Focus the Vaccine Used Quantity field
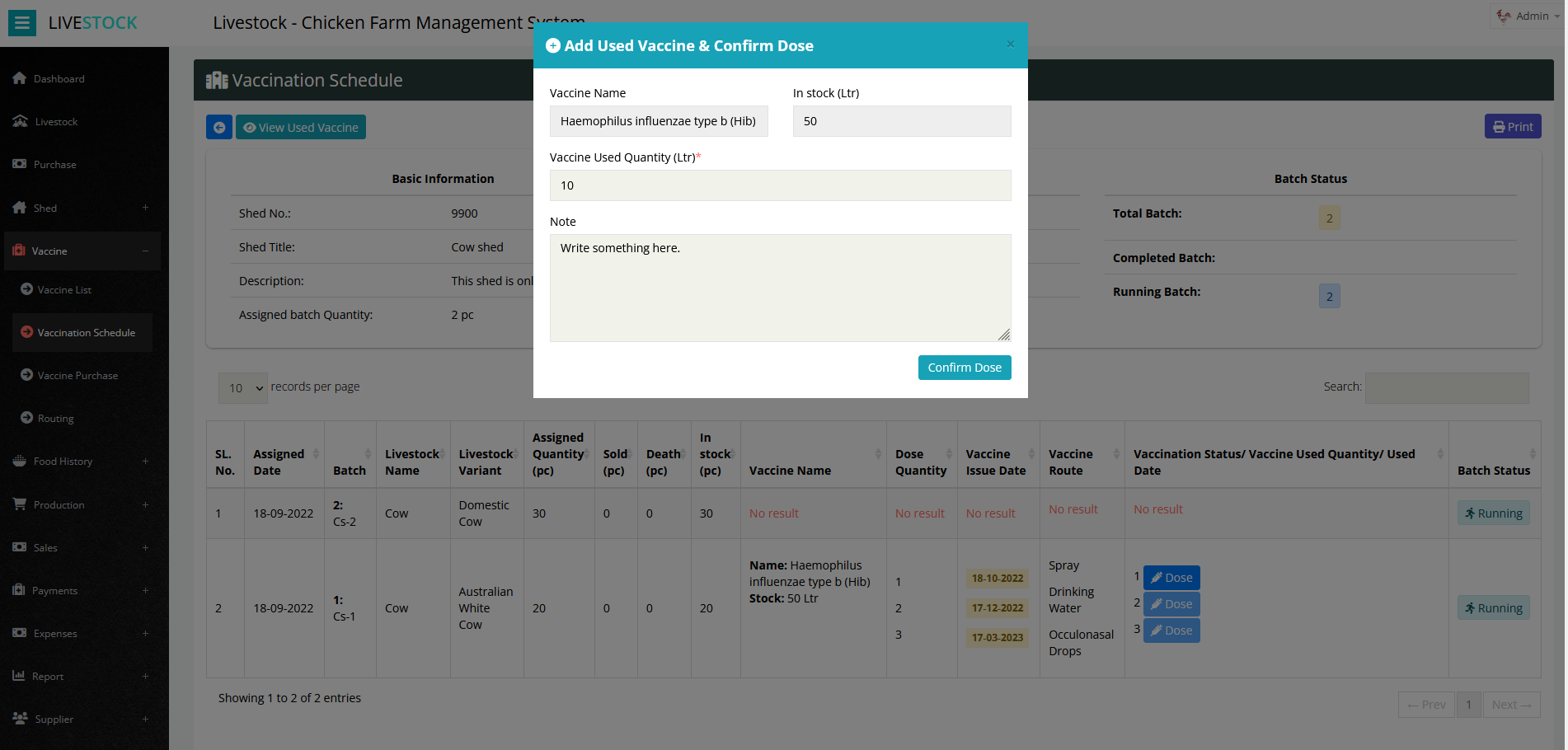1568x750 pixels. click(780, 185)
